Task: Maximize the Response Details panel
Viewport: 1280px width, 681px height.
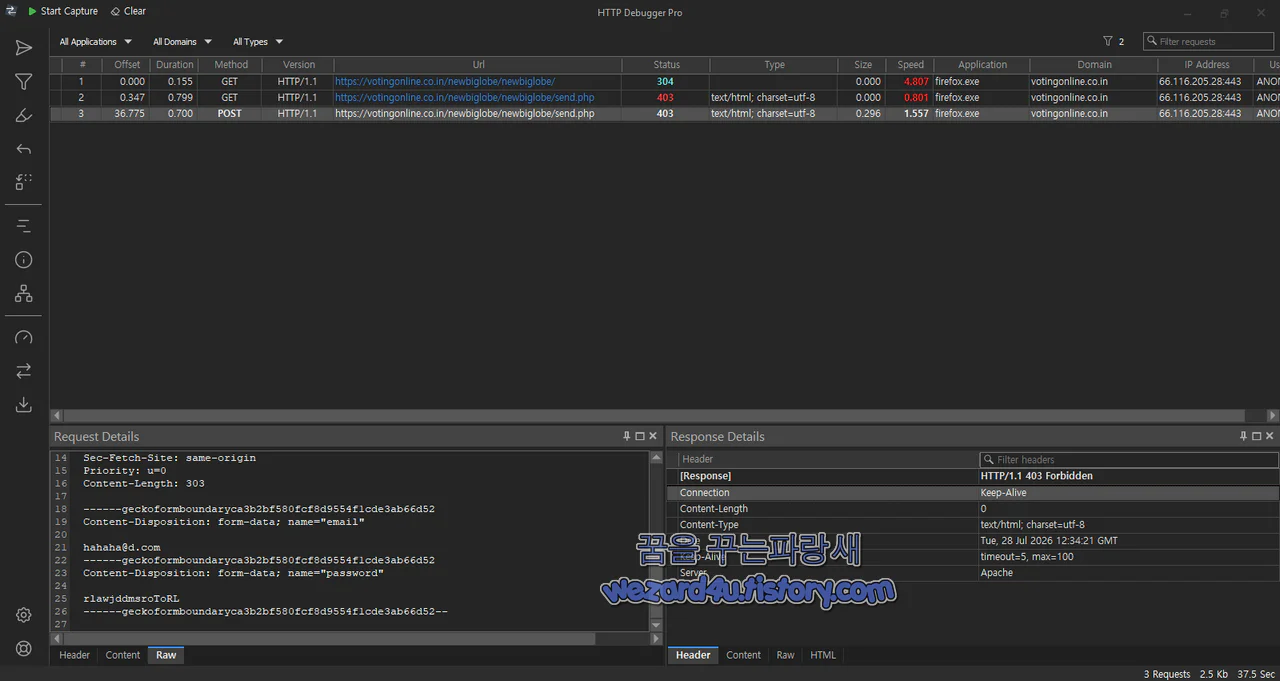Action: (x=1257, y=436)
